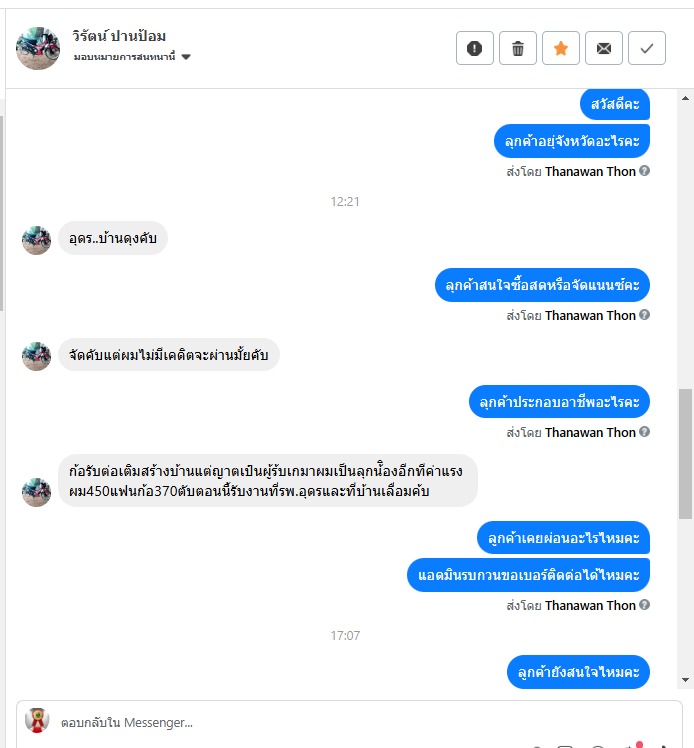Click the มอบหมายการสนทนานี้ assignment label
The height and width of the screenshot is (748, 694).
tap(124, 57)
